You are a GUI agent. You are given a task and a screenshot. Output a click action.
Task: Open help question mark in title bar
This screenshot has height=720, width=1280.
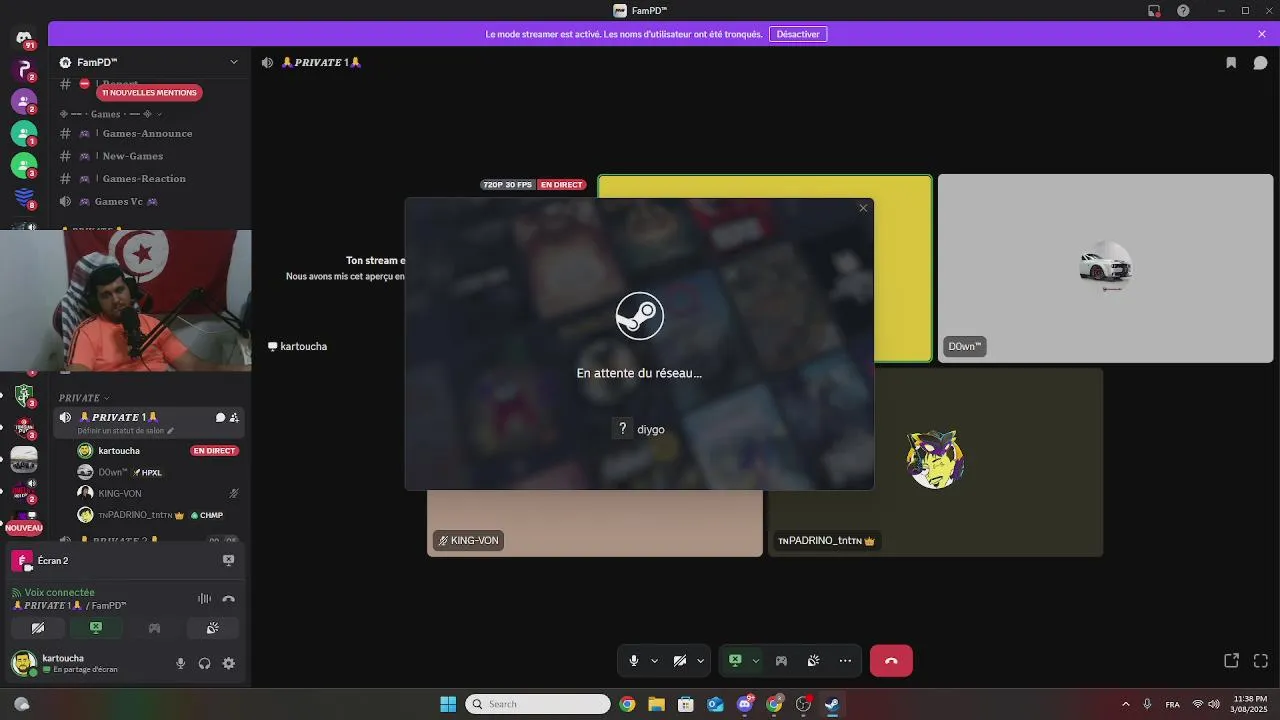click(x=1184, y=10)
